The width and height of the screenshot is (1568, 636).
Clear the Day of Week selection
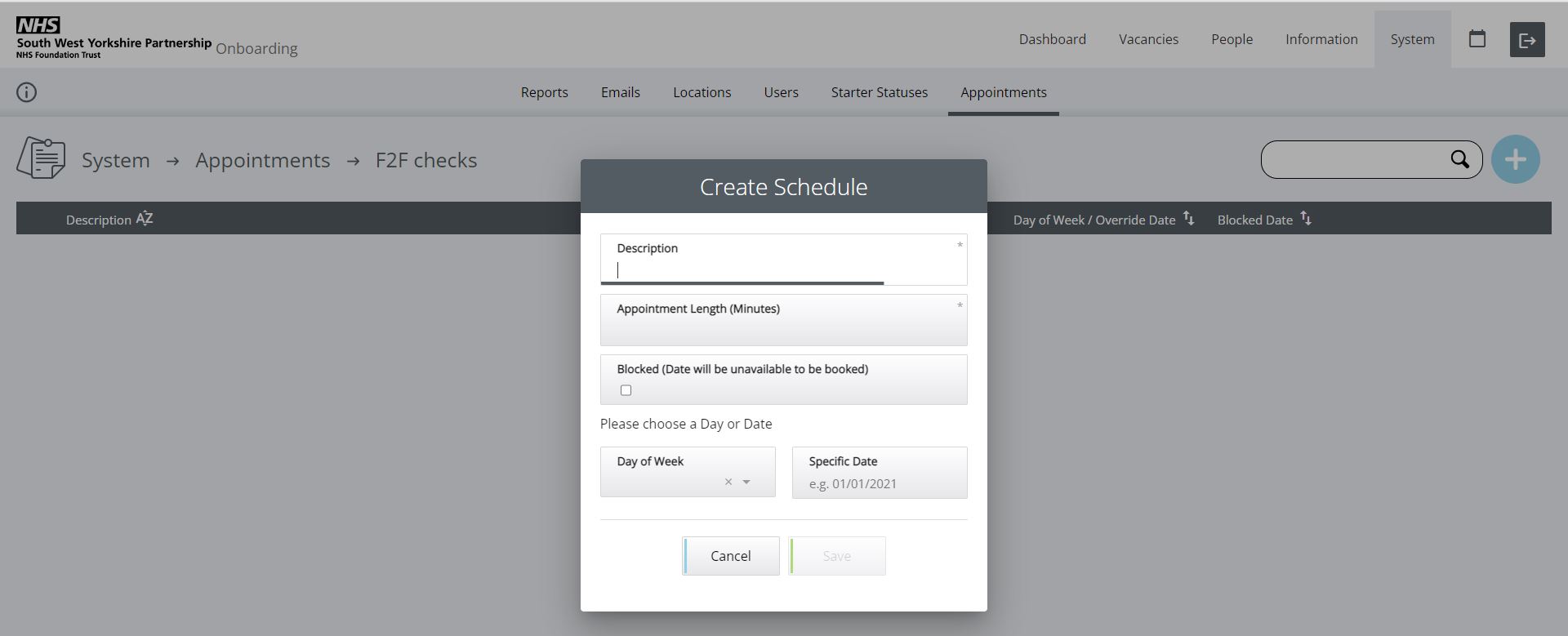[x=728, y=483]
